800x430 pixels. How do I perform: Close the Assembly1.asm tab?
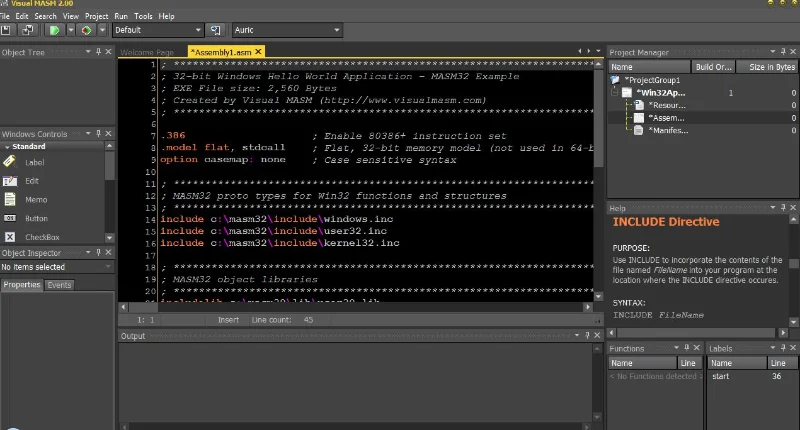click(258, 52)
